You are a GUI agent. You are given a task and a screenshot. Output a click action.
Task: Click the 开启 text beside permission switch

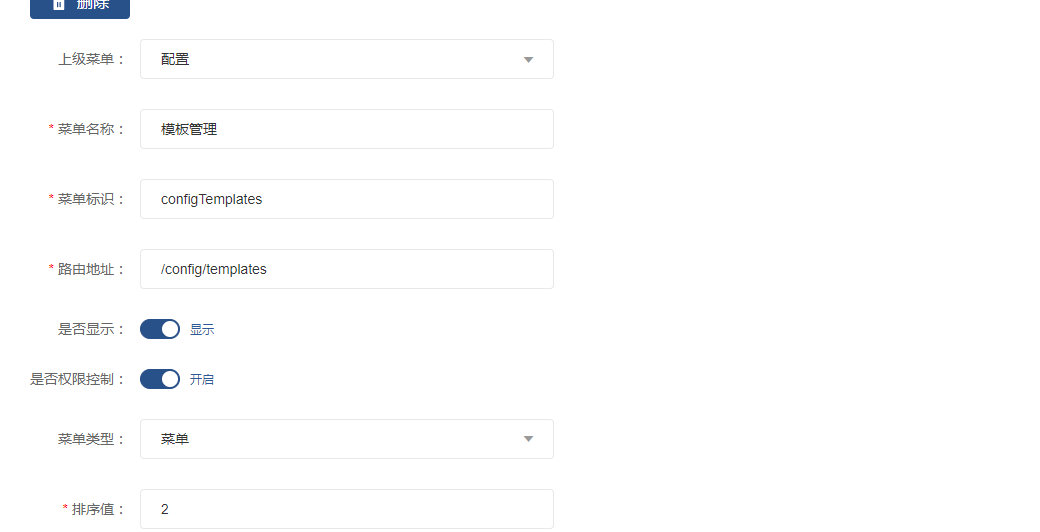coord(202,379)
